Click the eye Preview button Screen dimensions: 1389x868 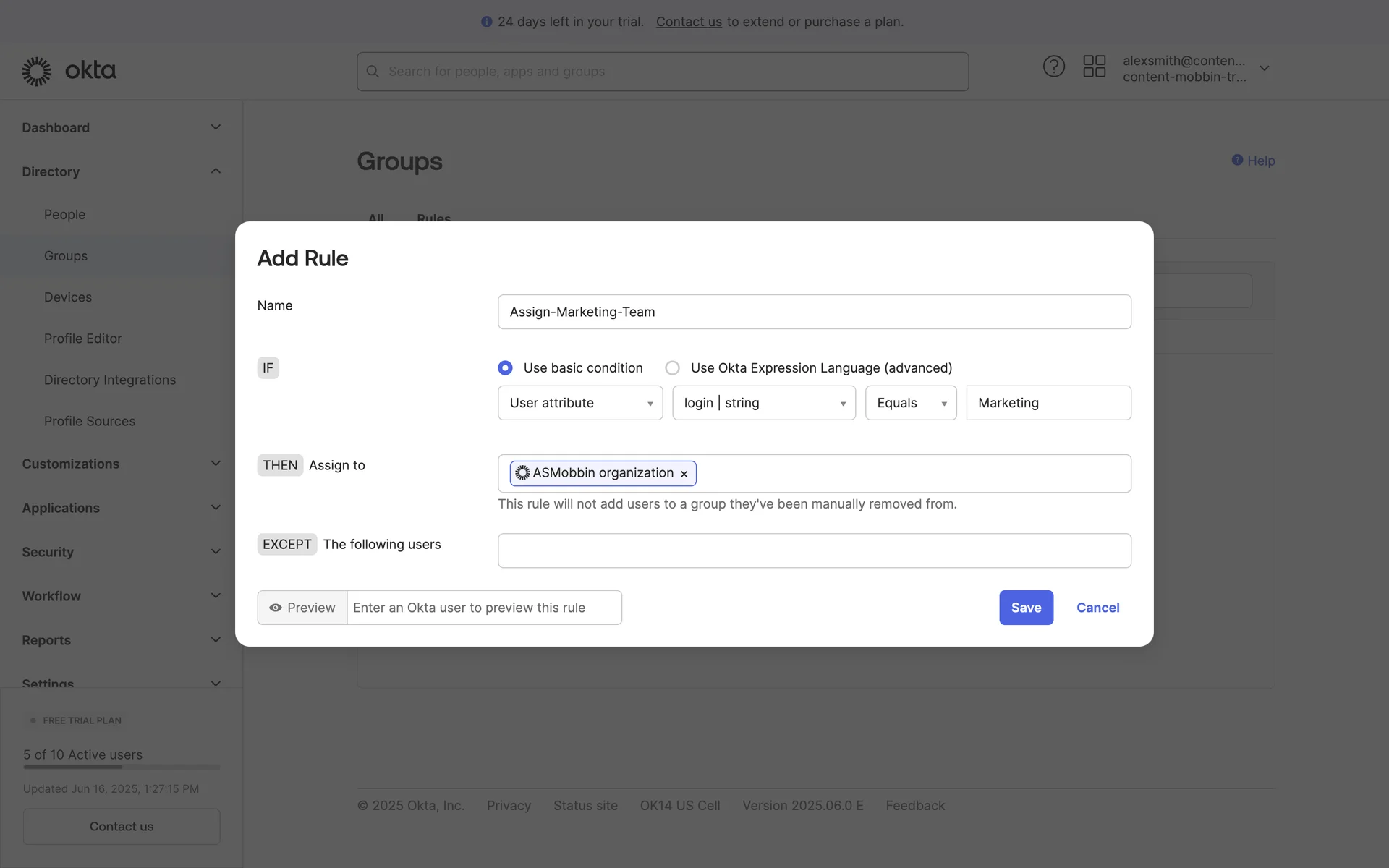click(x=302, y=608)
